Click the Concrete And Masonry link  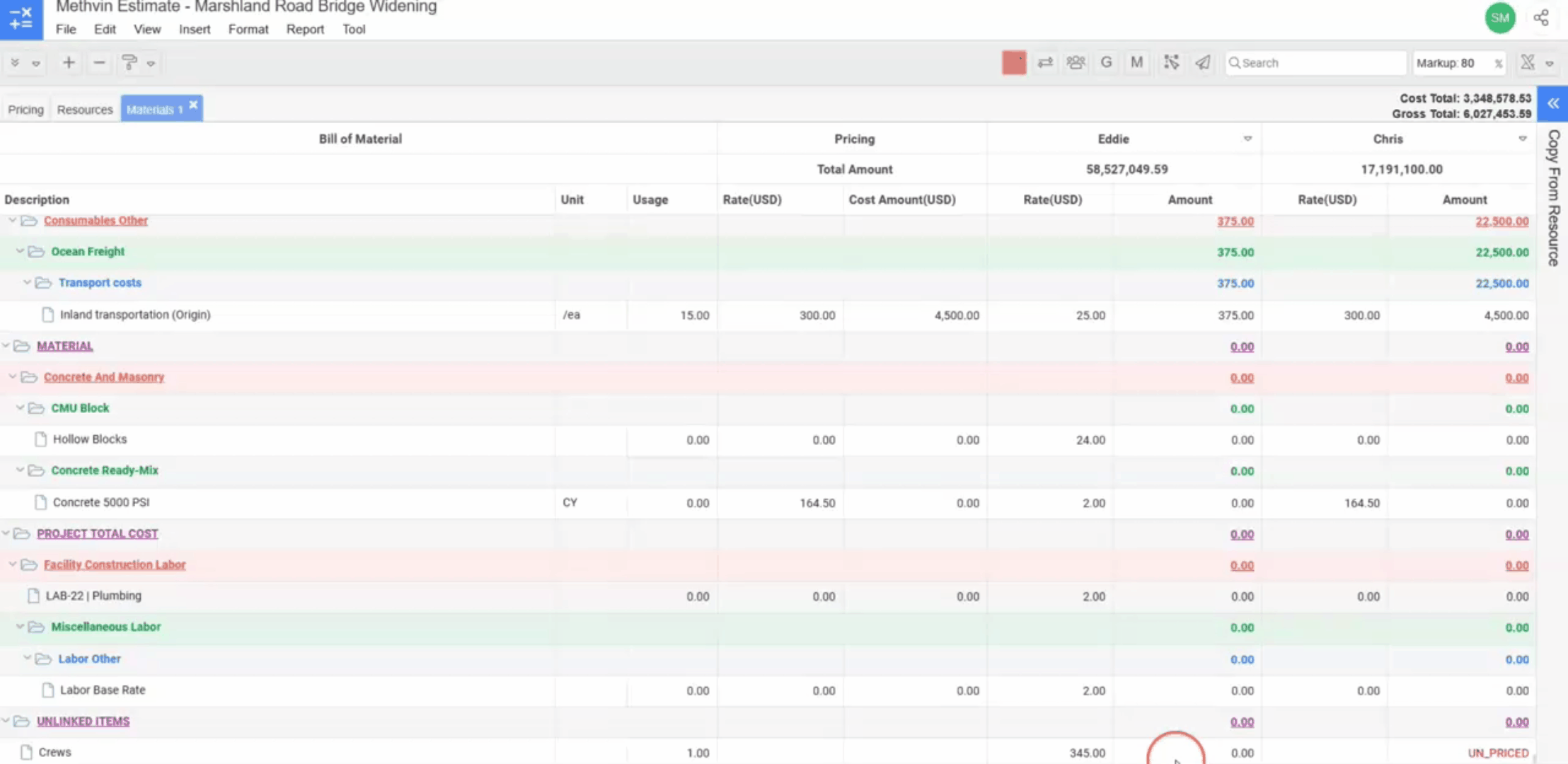pos(104,377)
